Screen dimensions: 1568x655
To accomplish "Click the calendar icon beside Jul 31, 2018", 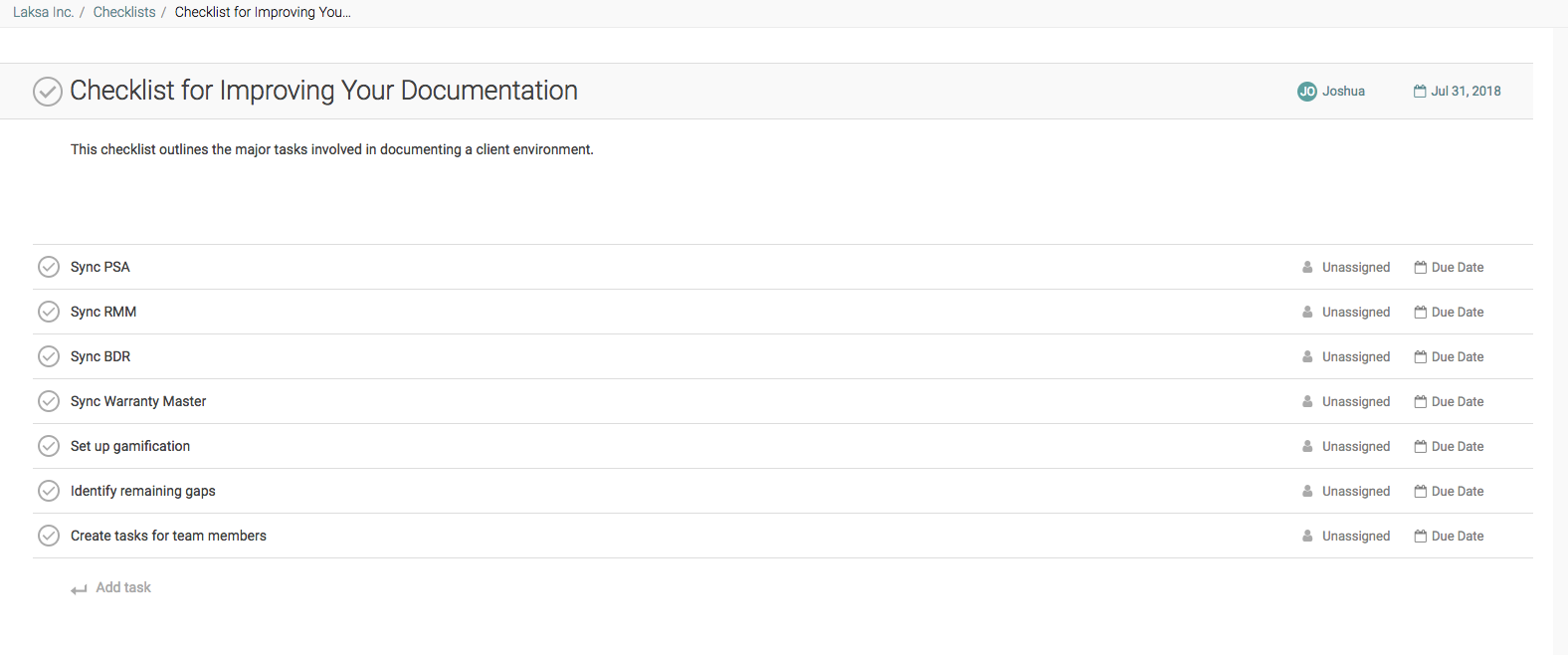I will tap(1419, 91).
